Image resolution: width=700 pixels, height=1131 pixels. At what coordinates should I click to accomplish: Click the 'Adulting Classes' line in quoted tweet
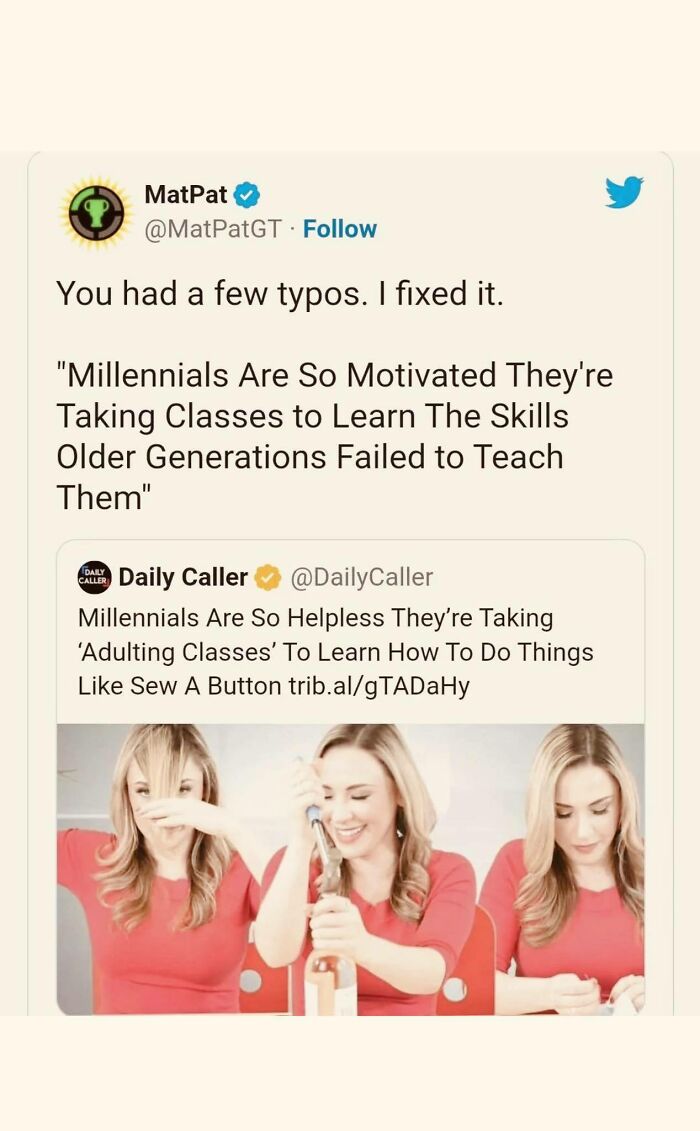click(335, 651)
